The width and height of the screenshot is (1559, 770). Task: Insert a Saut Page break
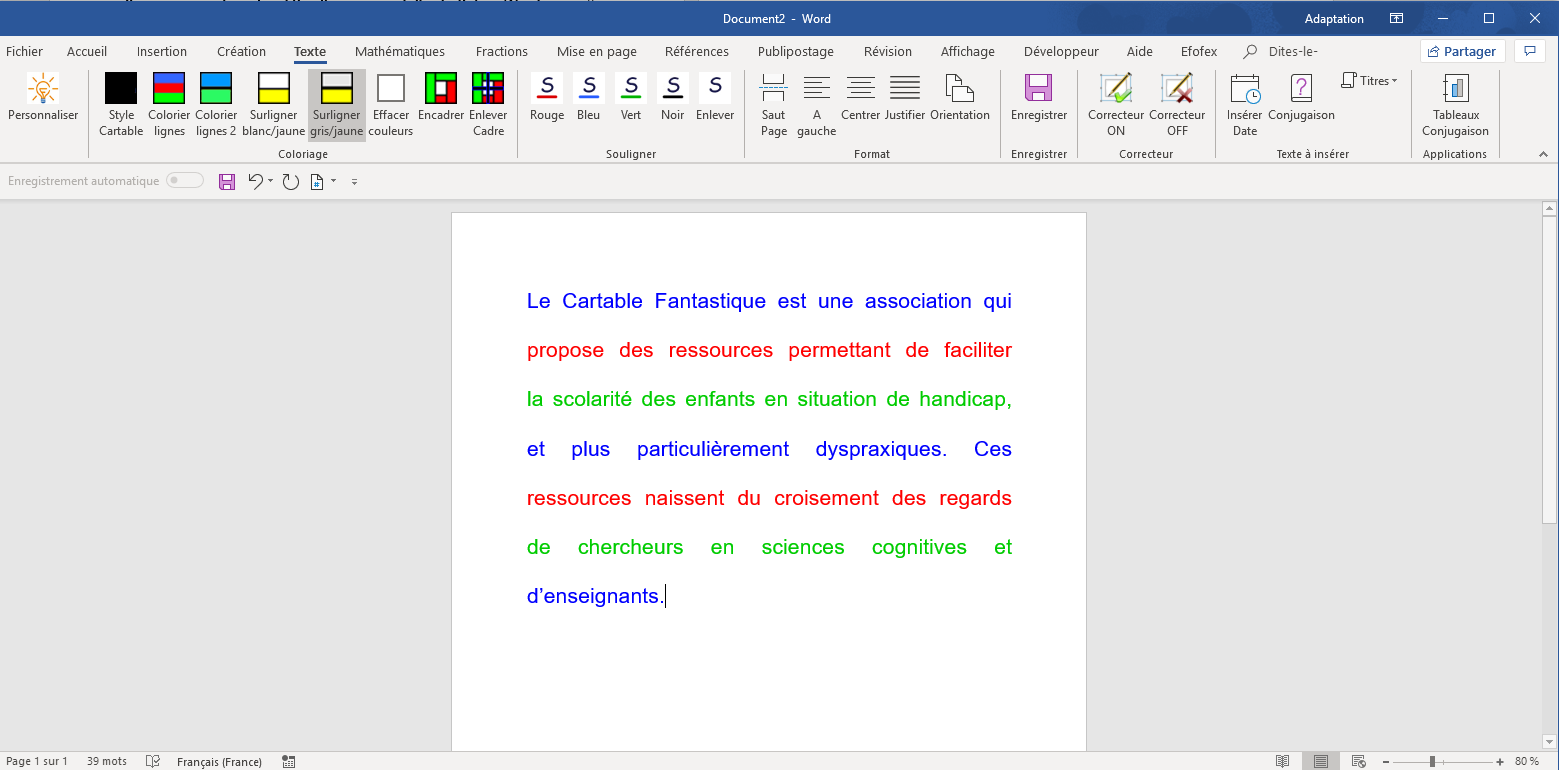[773, 105]
